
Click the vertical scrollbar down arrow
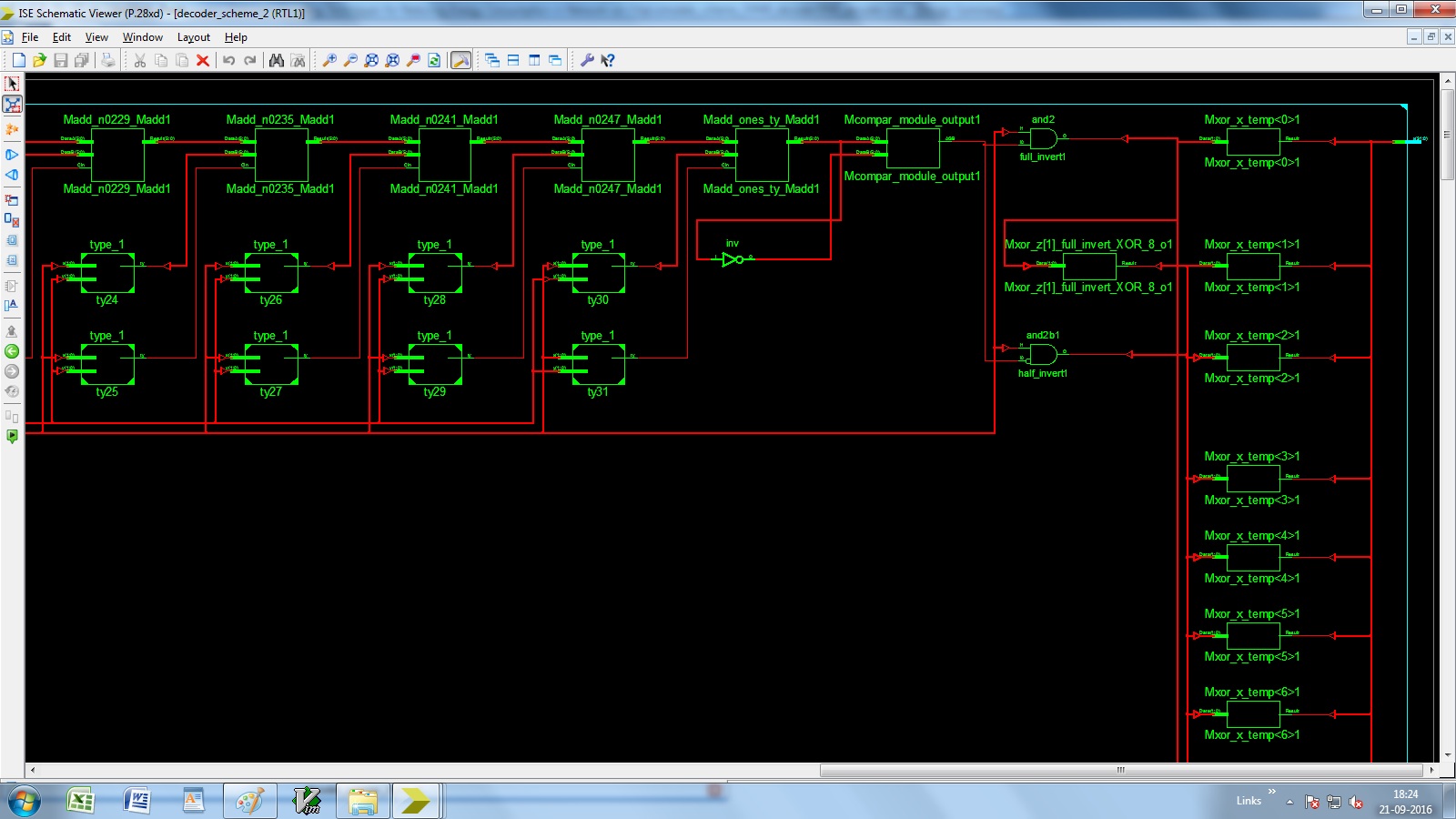[x=1448, y=755]
